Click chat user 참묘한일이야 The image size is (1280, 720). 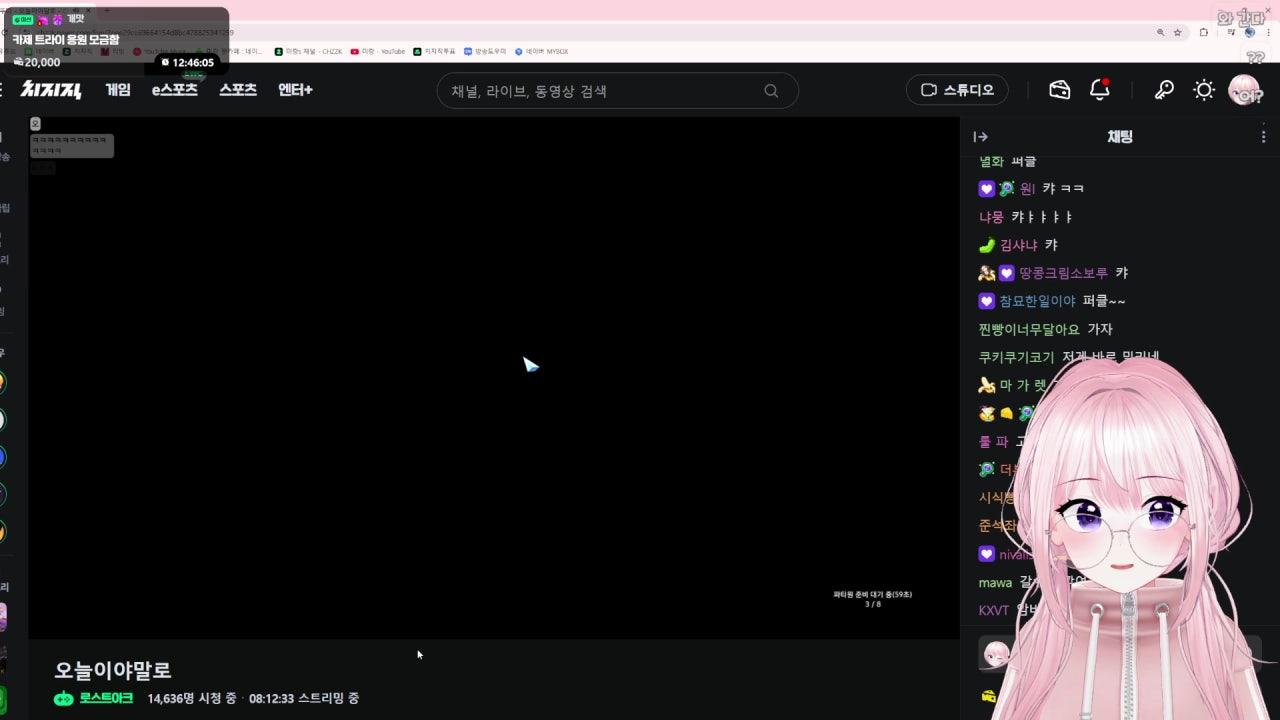click(x=1037, y=301)
